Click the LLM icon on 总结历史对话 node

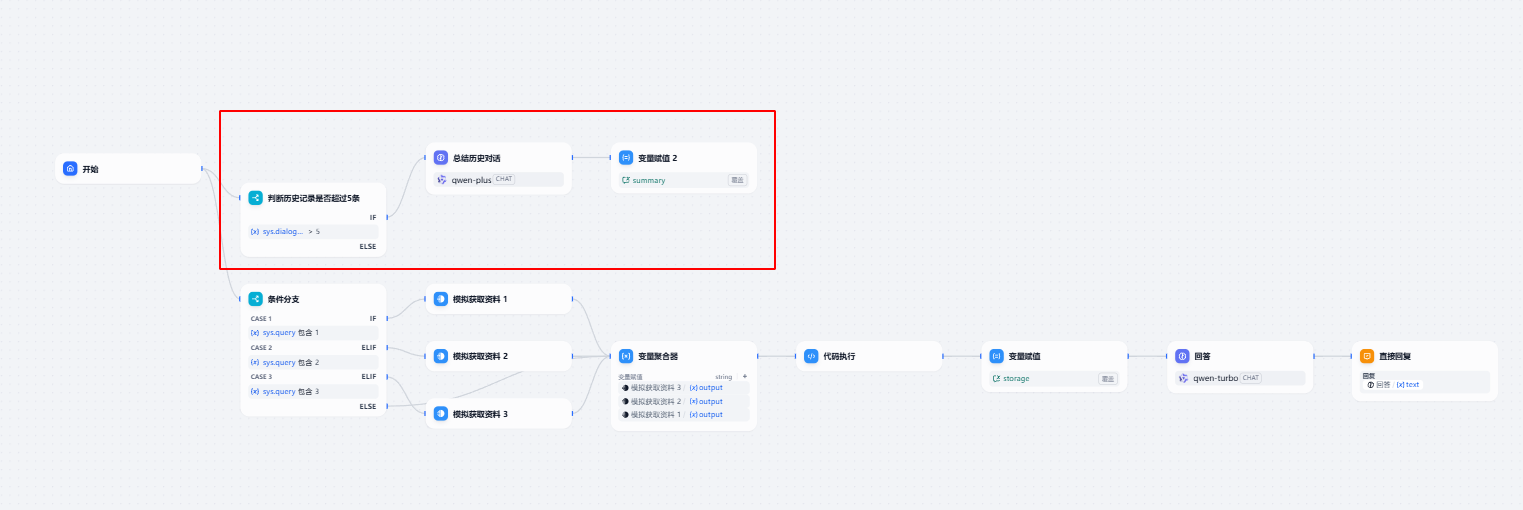[441, 158]
